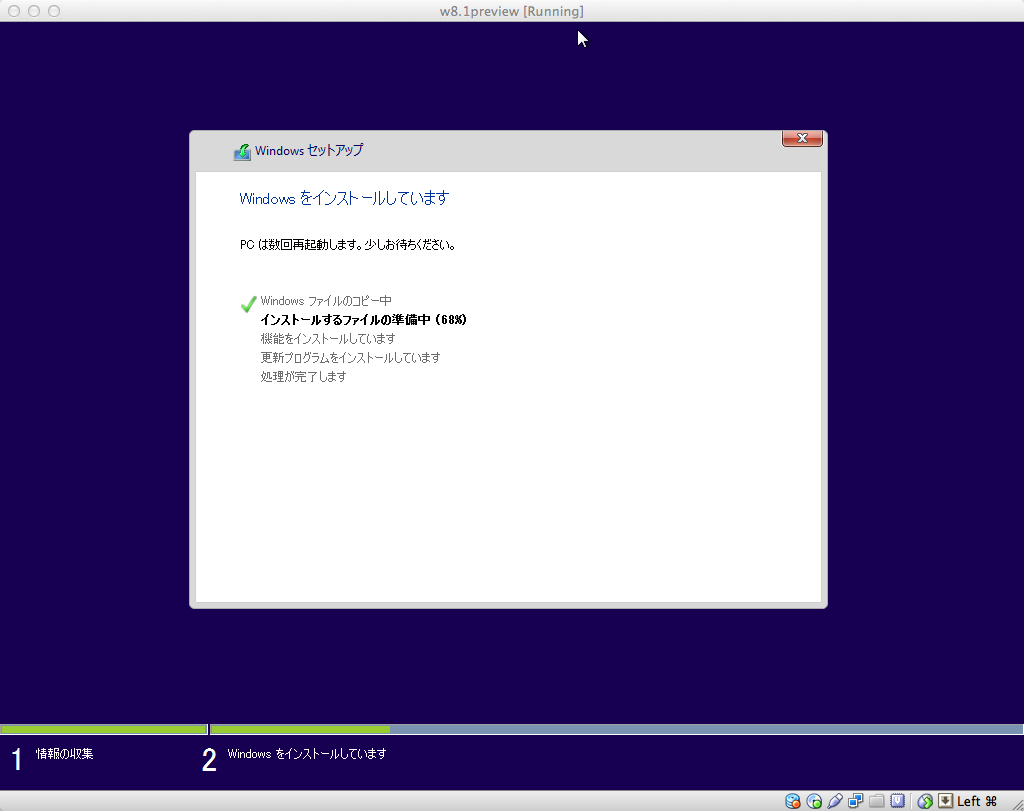This screenshot has height=811, width=1024.
Task: Click '更新プログラムをインストールしています' step
Action: click(351, 358)
